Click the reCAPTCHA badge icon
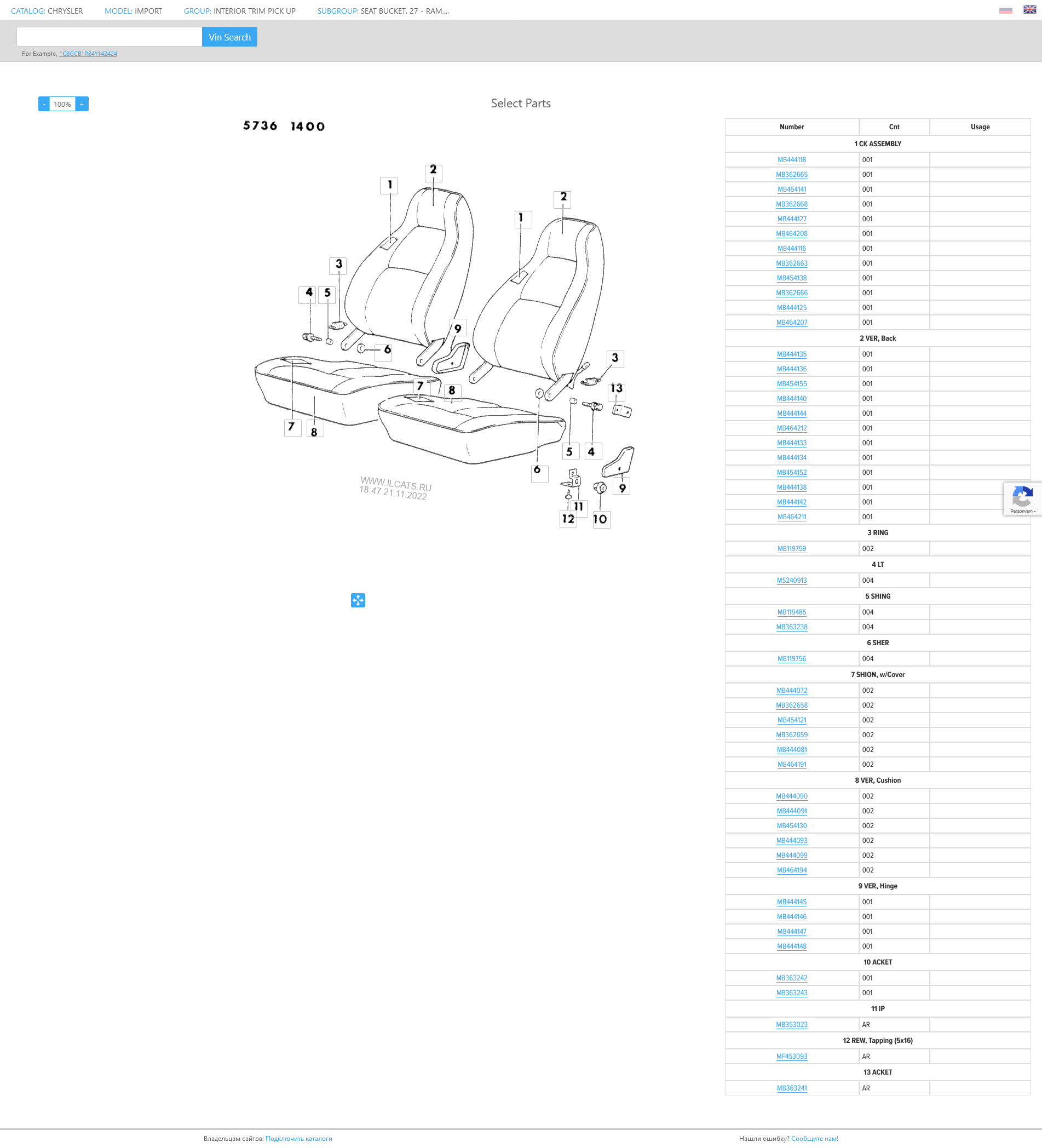1042x1148 pixels. pos(1023,498)
